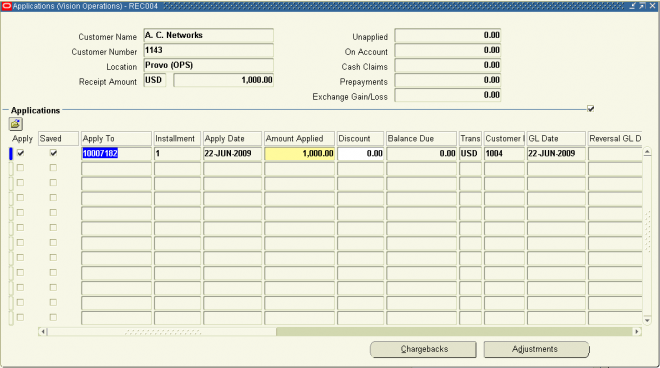Click the Oracle logo in title bar
Image resolution: width=660 pixels, height=368 pixels.
(x=7, y=6)
